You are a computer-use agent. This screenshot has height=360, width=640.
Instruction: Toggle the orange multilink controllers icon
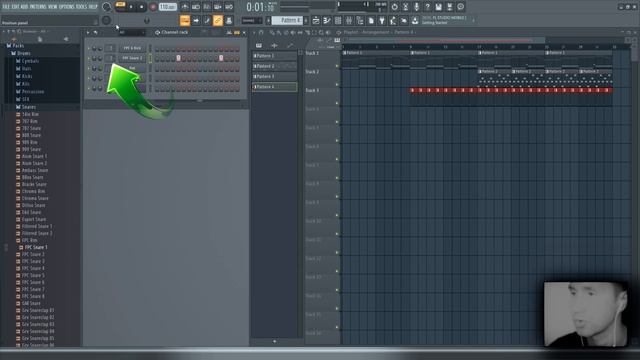[218, 20]
